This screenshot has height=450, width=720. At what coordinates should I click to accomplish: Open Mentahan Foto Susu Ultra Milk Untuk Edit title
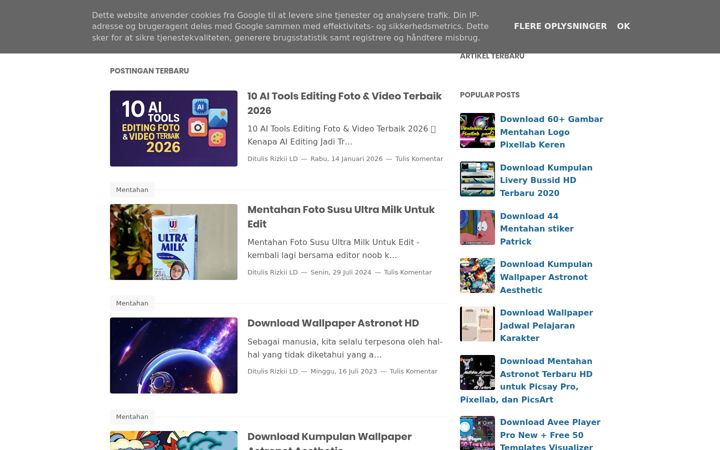(341, 217)
